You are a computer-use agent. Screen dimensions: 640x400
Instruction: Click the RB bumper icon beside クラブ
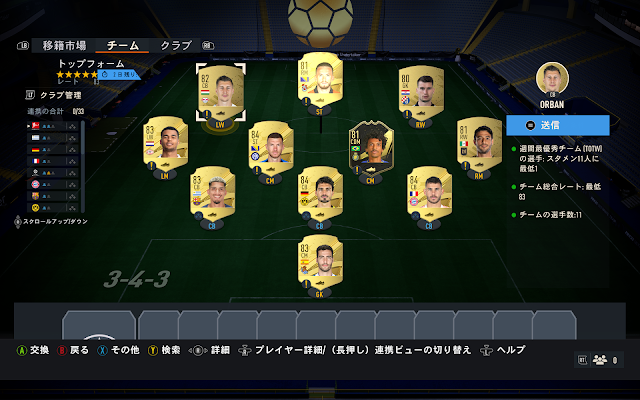point(208,46)
